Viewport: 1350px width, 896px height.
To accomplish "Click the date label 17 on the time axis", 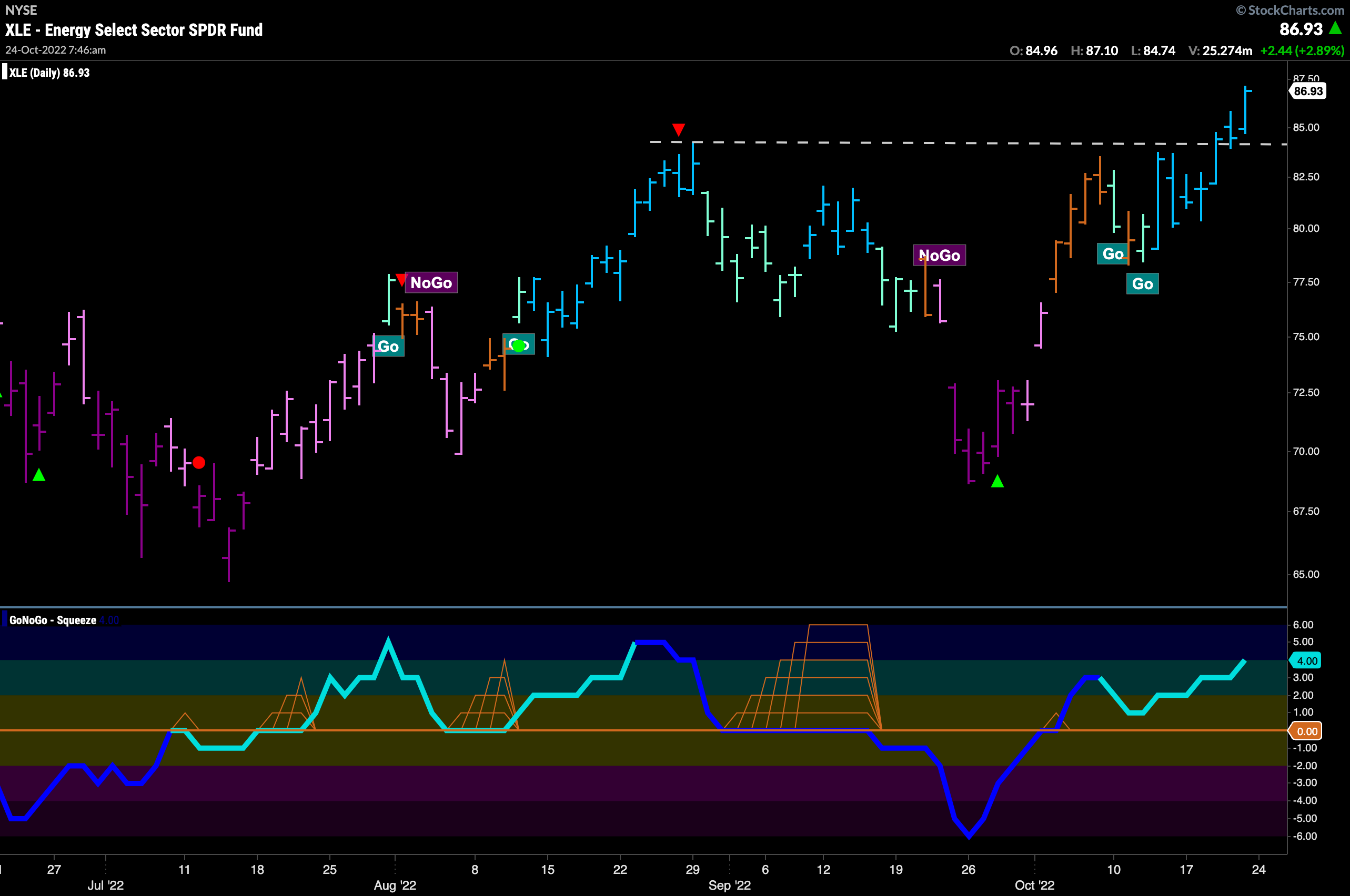I will click(1186, 869).
